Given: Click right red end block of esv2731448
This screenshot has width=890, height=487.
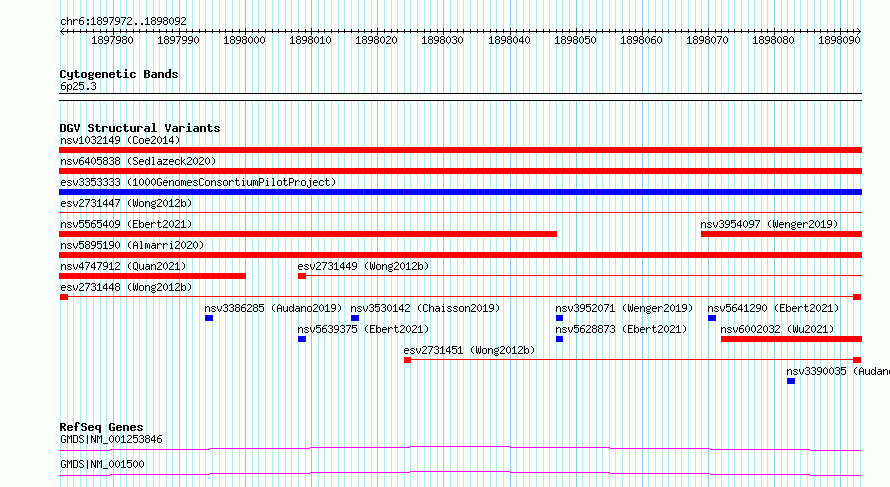Looking at the screenshot, I should 857,297.
